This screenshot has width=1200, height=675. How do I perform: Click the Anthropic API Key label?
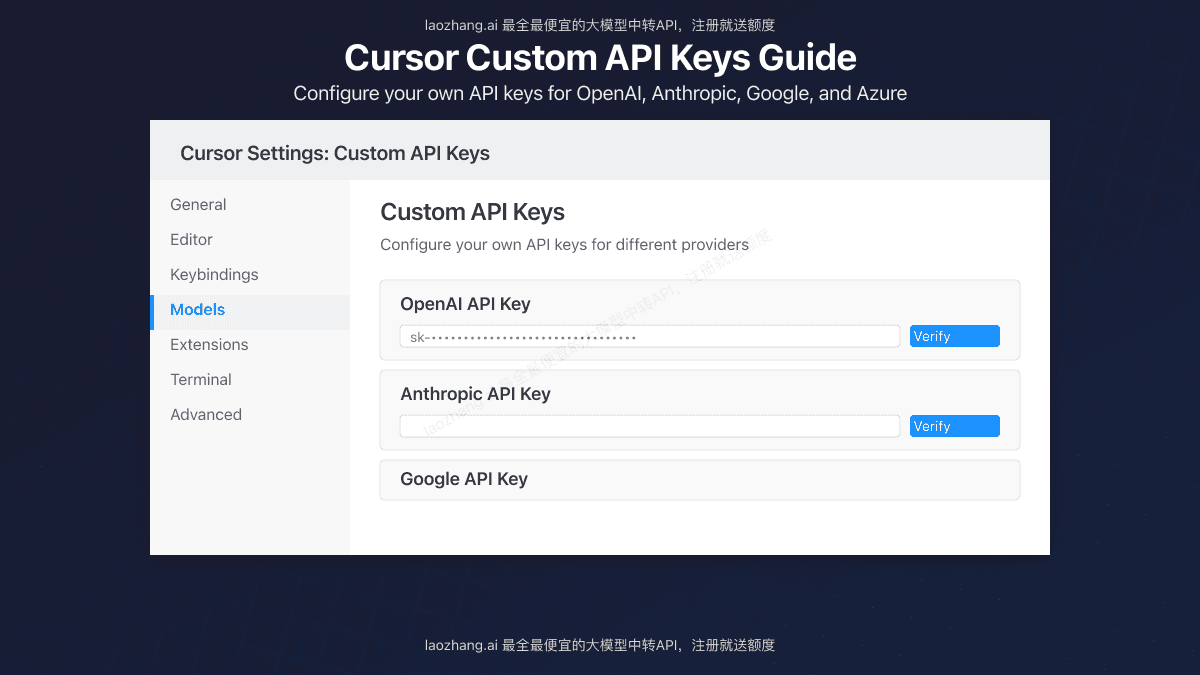click(x=475, y=394)
